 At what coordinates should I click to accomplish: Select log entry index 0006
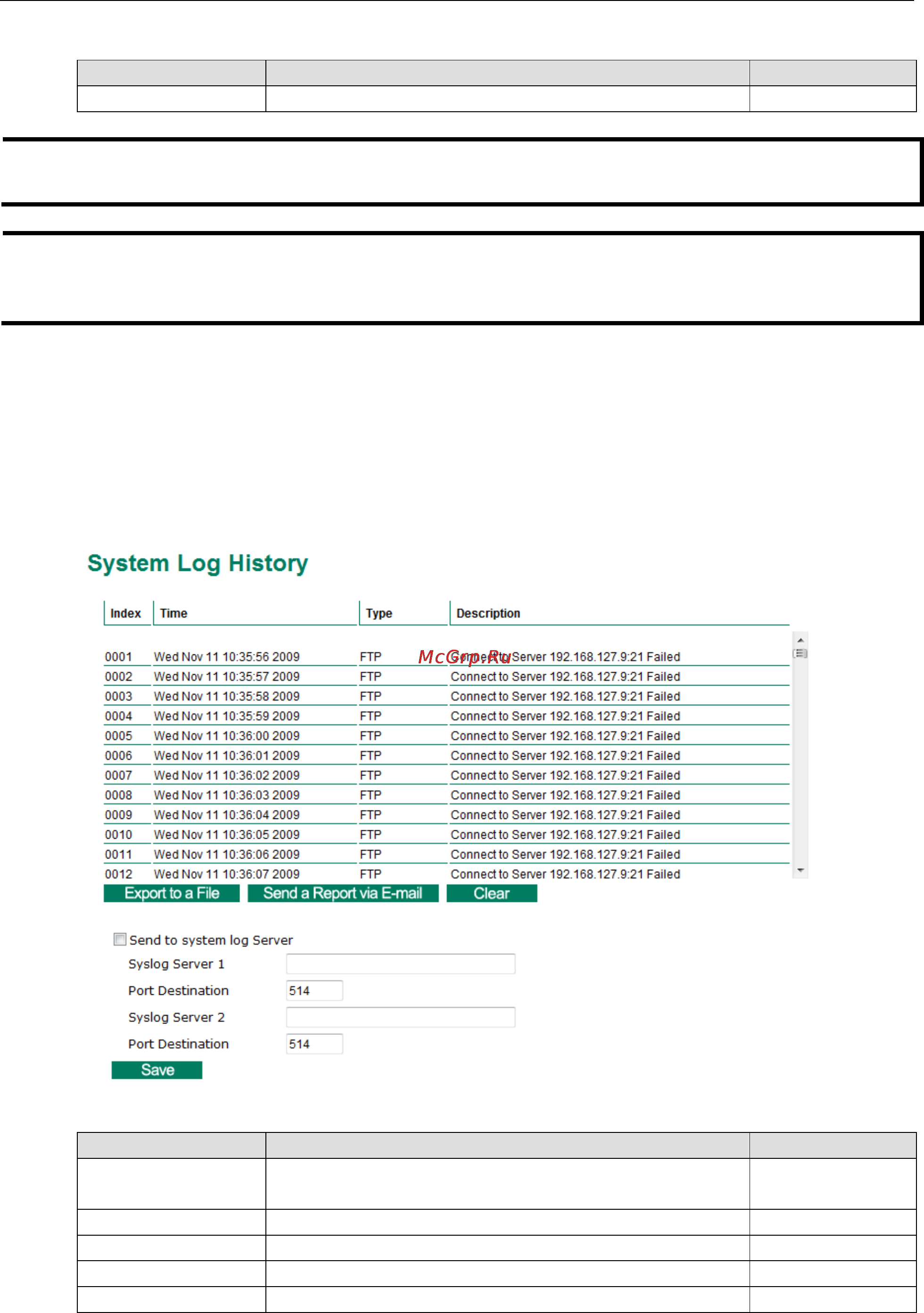[x=118, y=755]
